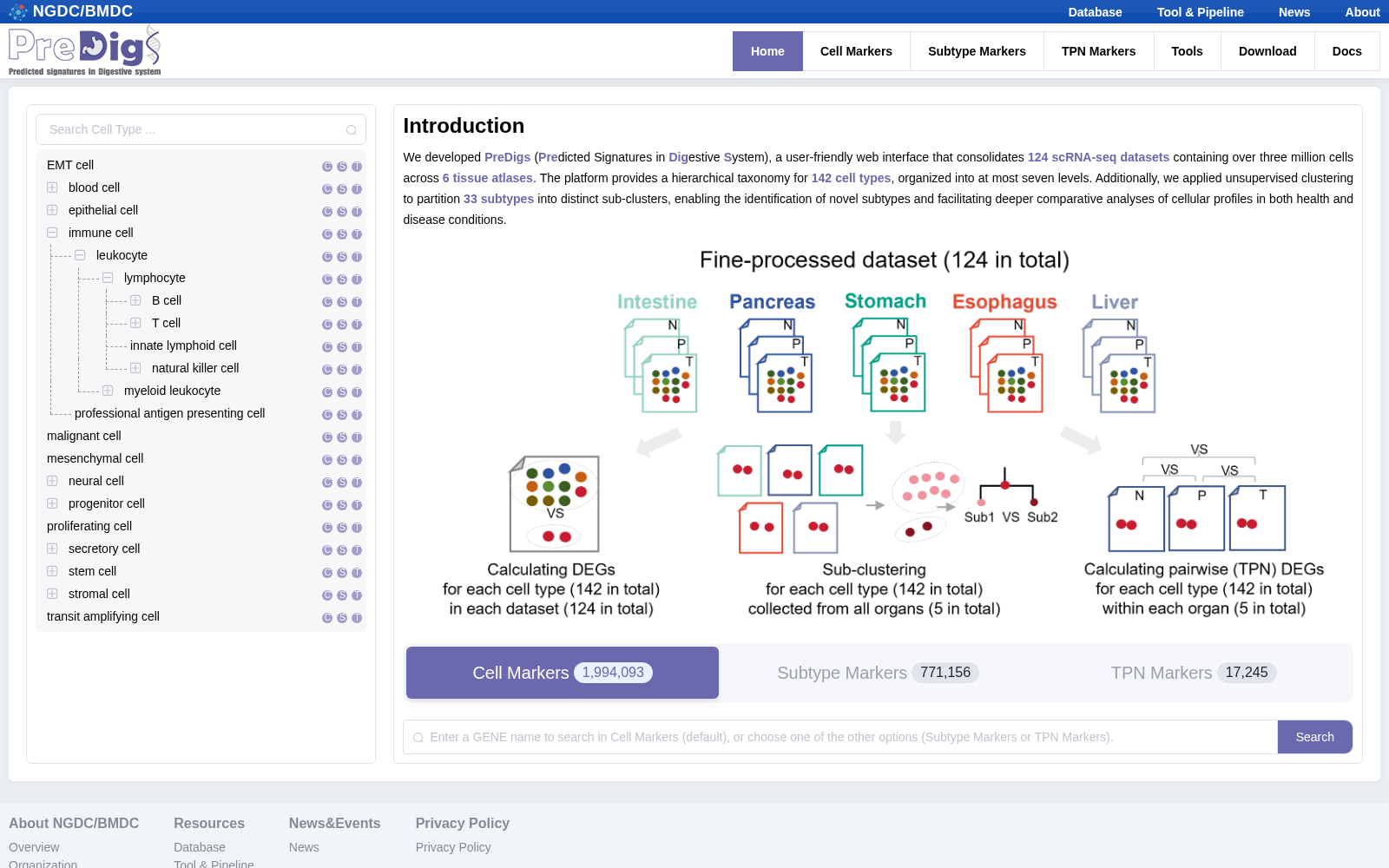
Task: Expand the secretory cell node
Action: pyautogui.click(x=52, y=549)
